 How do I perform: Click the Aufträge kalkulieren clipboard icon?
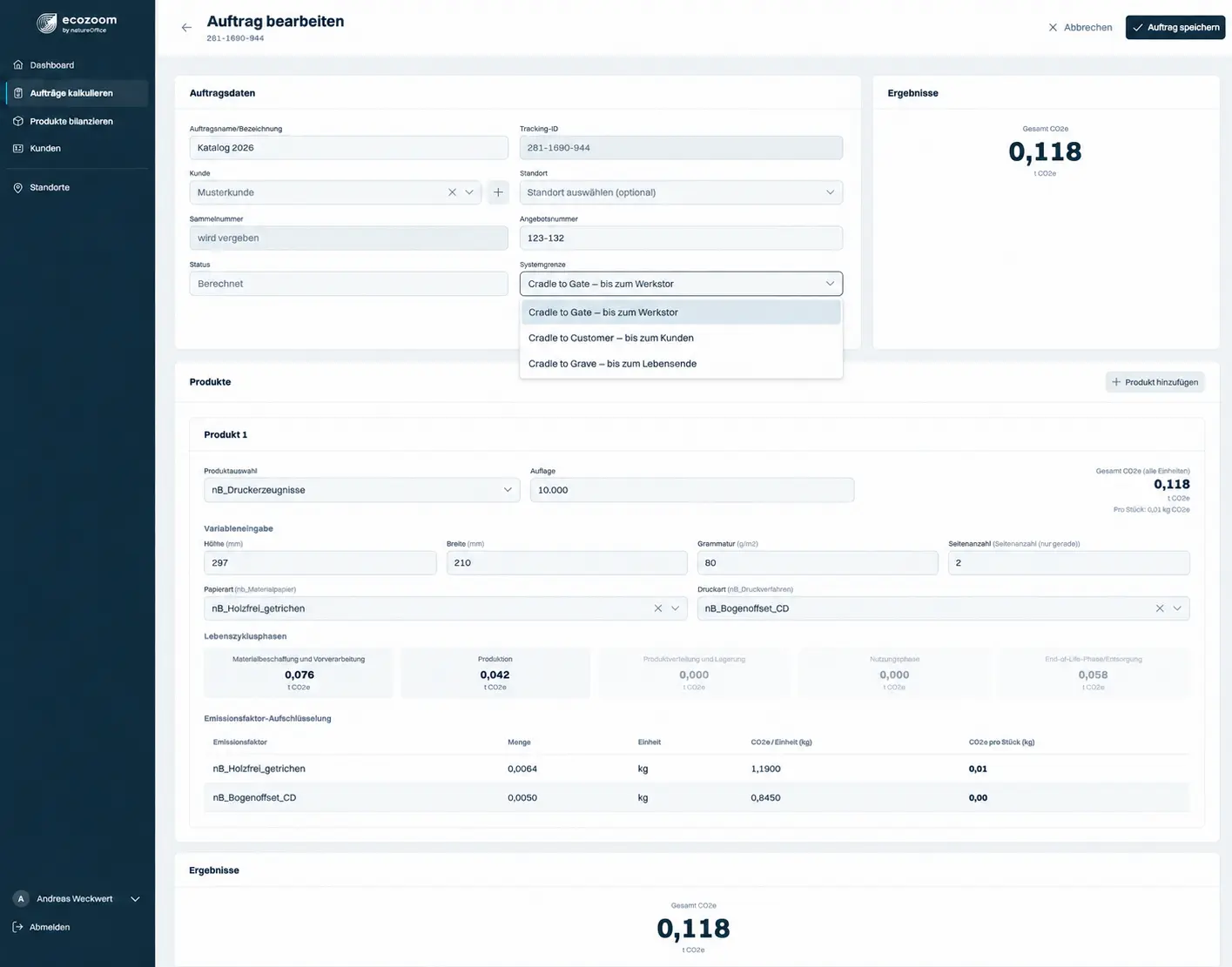(x=18, y=93)
